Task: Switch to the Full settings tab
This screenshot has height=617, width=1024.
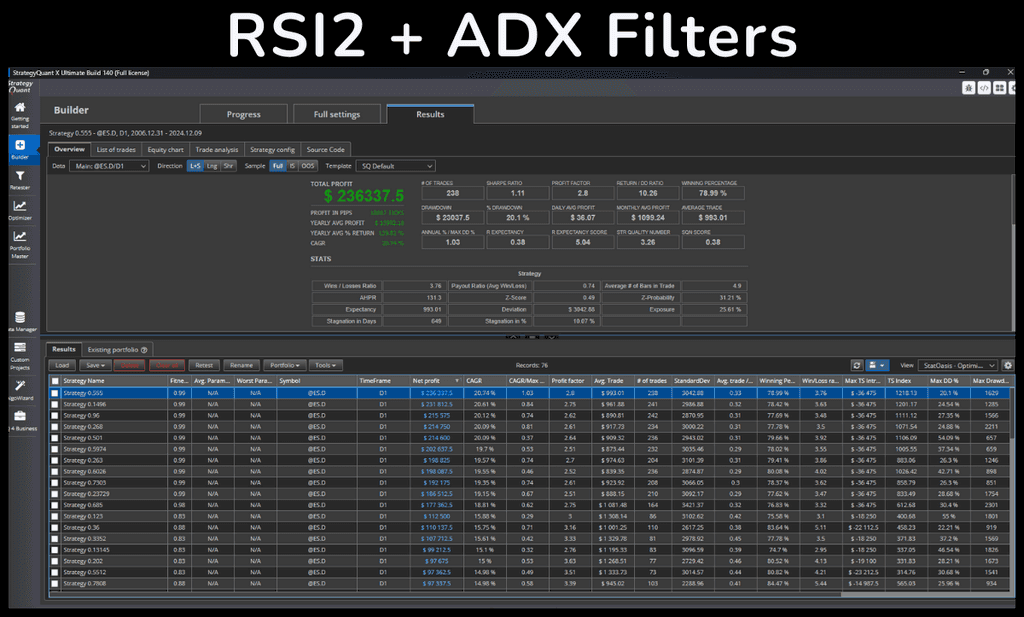Action: click(337, 114)
